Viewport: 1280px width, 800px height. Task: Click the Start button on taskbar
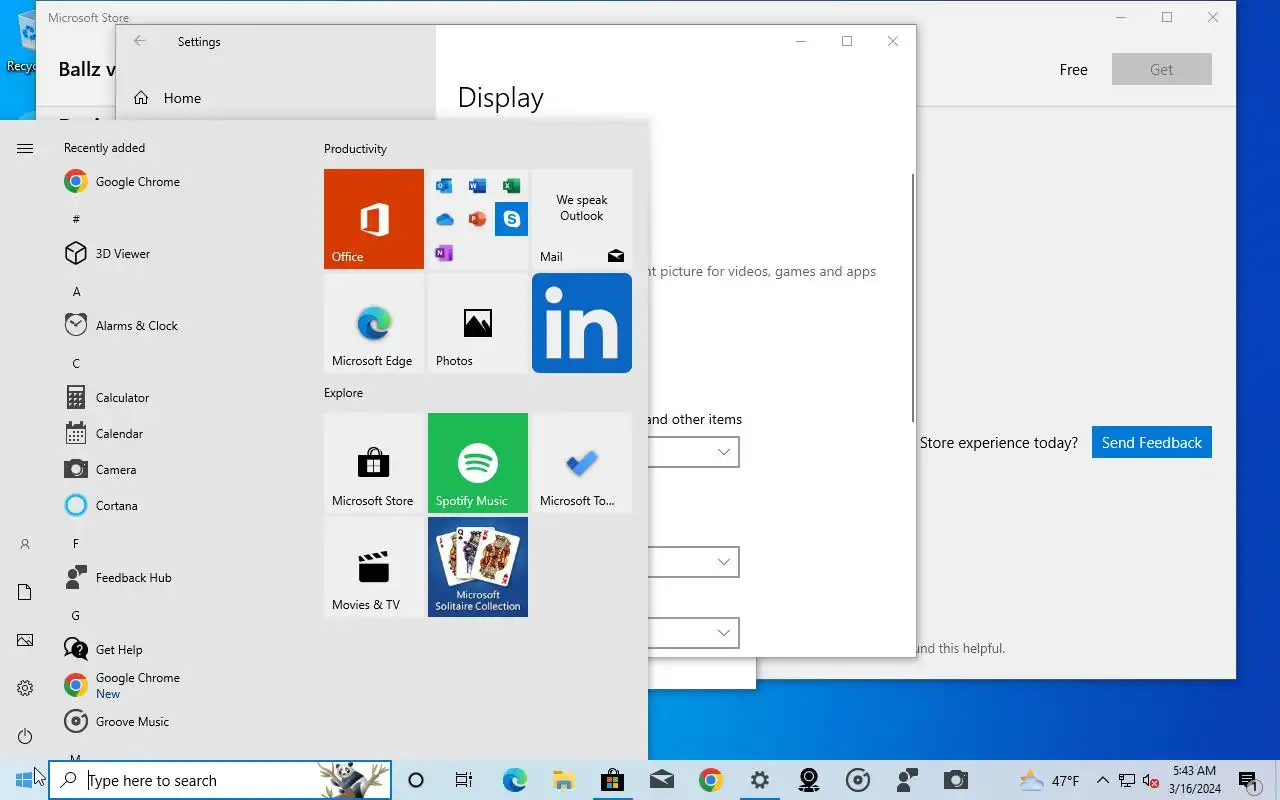pos(24,780)
